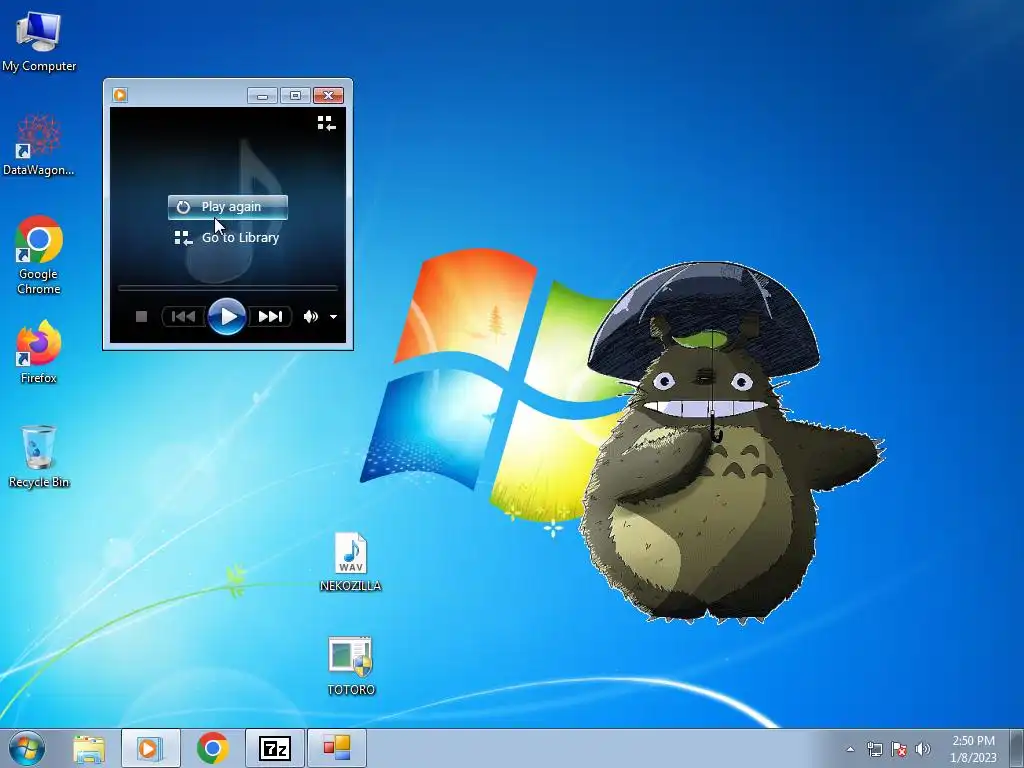Select the DataWagon desktop shortcut
This screenshot has width=1024, height=768.
pos(39,145)
